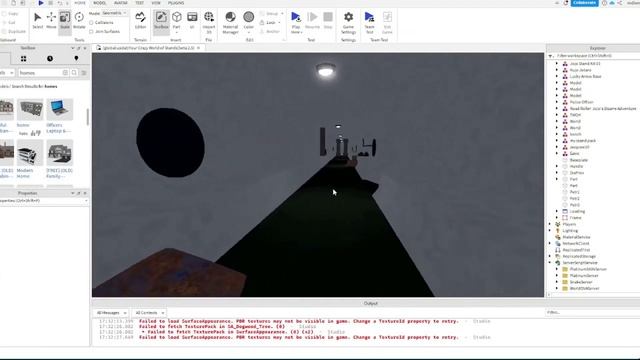Open Toolbox Recent clock tab

50,59
